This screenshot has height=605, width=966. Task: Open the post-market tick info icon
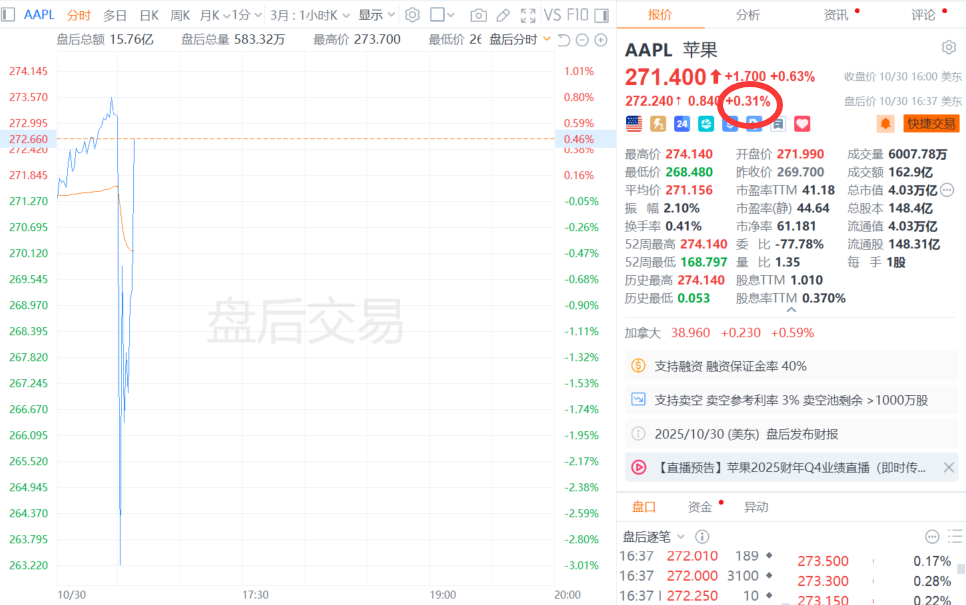(x=702, y=537)
